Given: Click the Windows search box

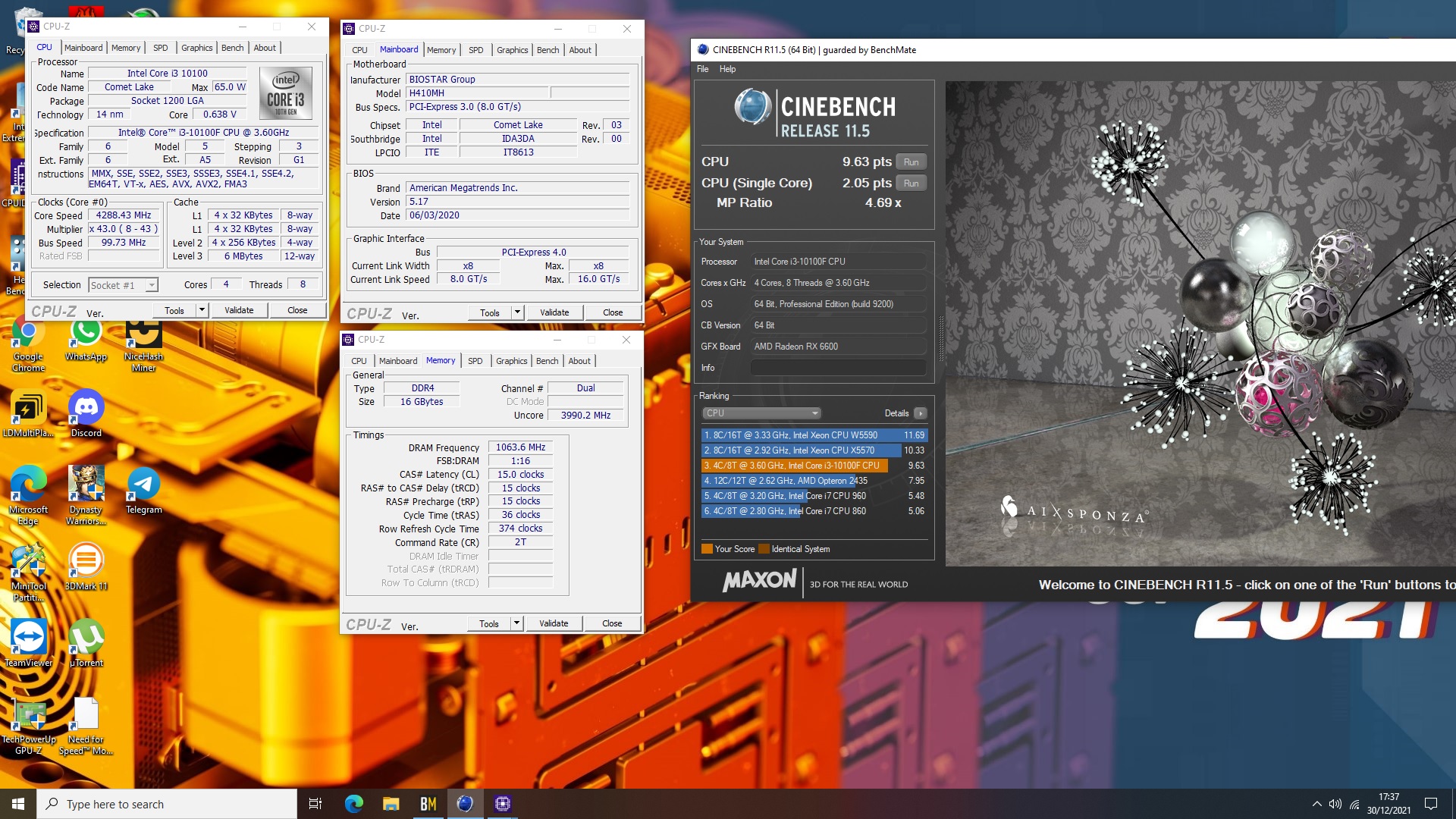Looking at the screenshot, I should click(x=167, y=804).
